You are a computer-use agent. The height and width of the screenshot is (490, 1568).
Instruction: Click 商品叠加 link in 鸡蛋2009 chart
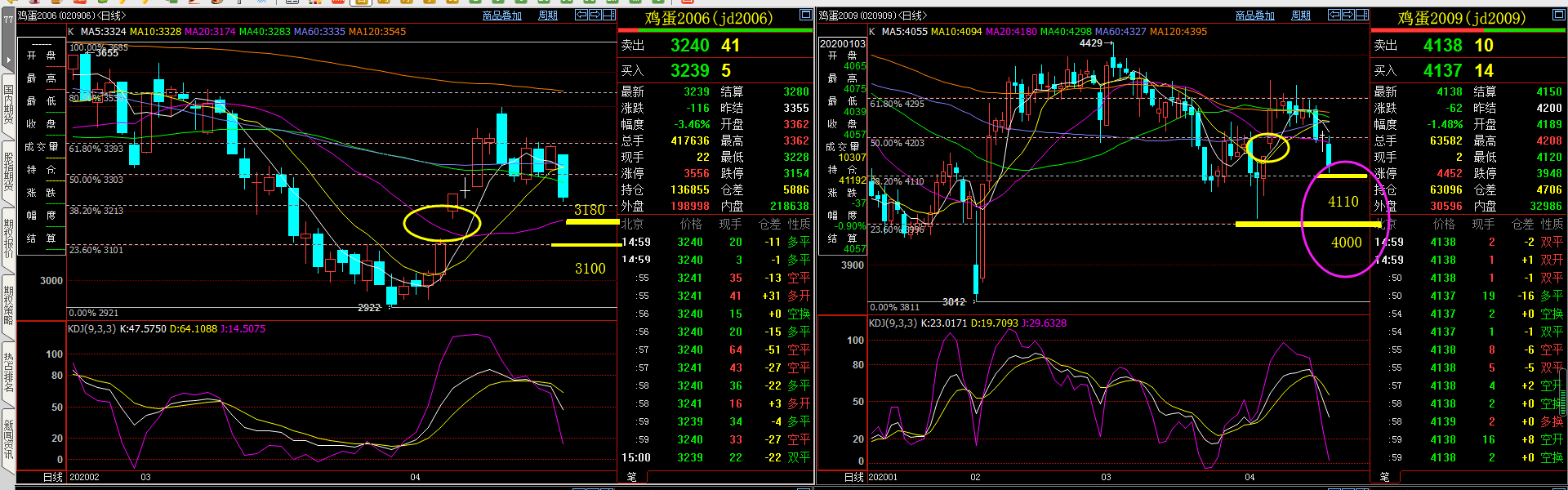tap(1255, 16)
